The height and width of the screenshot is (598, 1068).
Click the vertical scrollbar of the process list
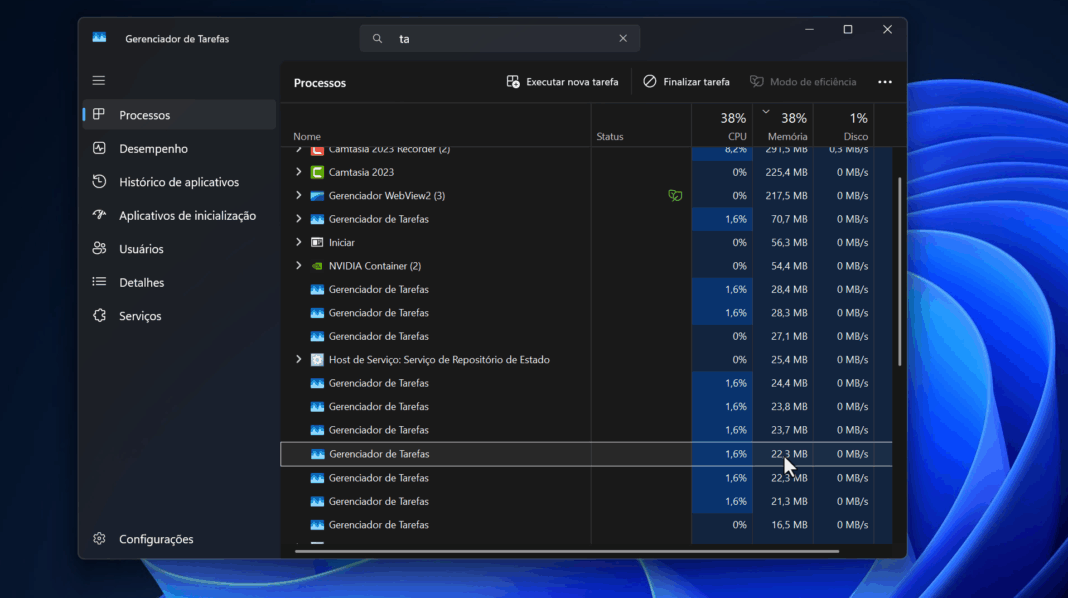click(x=900, y=272)
